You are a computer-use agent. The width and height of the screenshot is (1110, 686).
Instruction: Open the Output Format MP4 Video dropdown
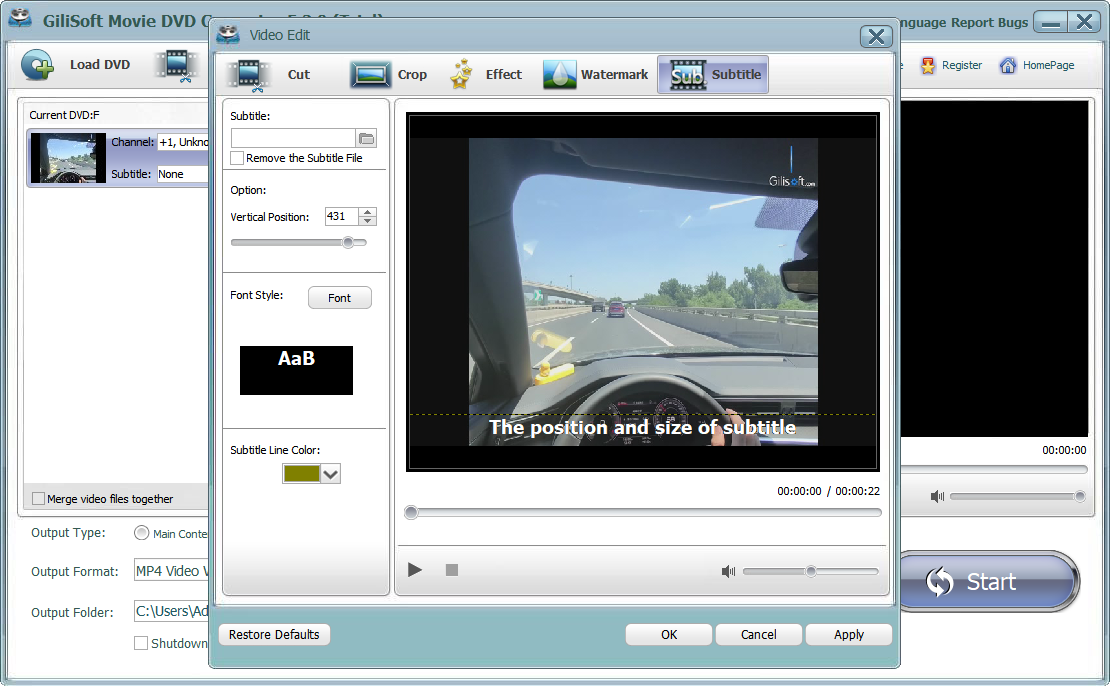click(x=171, y=571)
